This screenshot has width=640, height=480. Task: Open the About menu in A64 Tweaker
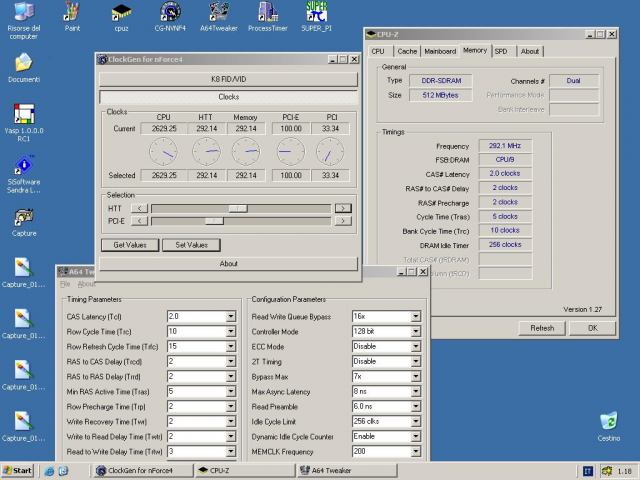[x=87, y=284]
